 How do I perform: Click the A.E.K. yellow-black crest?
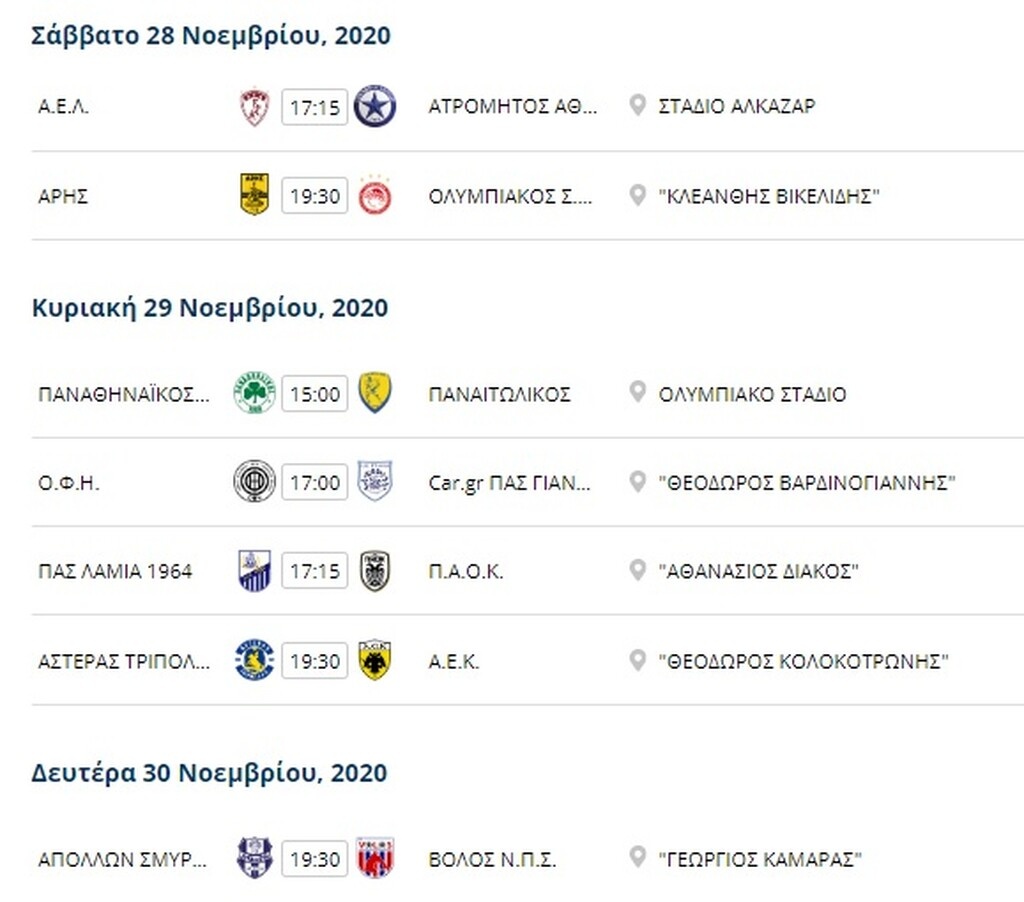[x=375, y=660]
